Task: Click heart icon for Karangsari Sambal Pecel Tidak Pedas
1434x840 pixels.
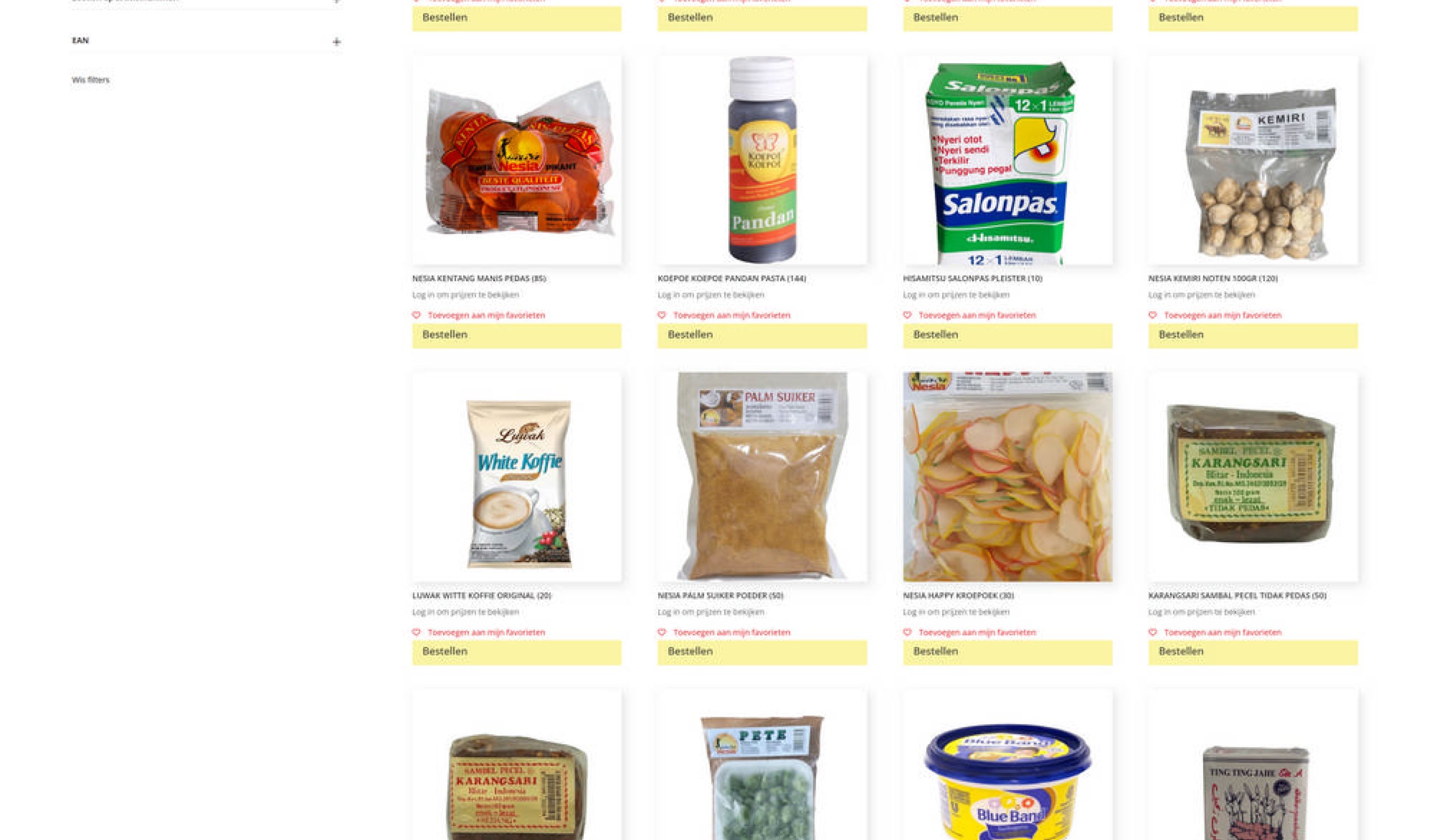Action: click(x=1152, y=632)
